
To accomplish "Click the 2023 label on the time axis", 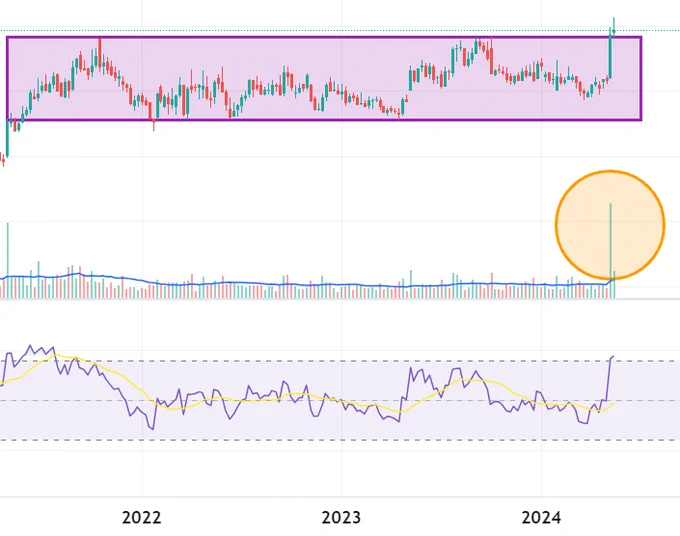I will (x=341, y=517).
